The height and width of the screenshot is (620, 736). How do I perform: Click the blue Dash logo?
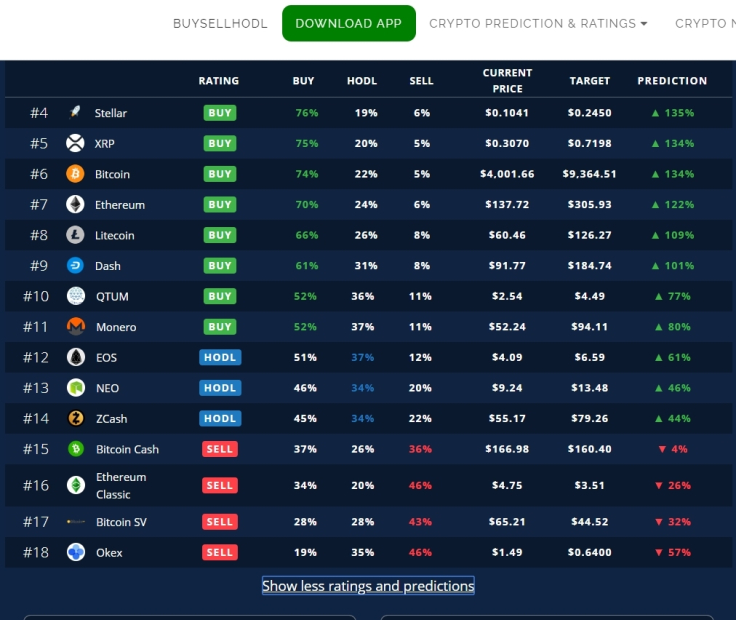click(75, 266)
